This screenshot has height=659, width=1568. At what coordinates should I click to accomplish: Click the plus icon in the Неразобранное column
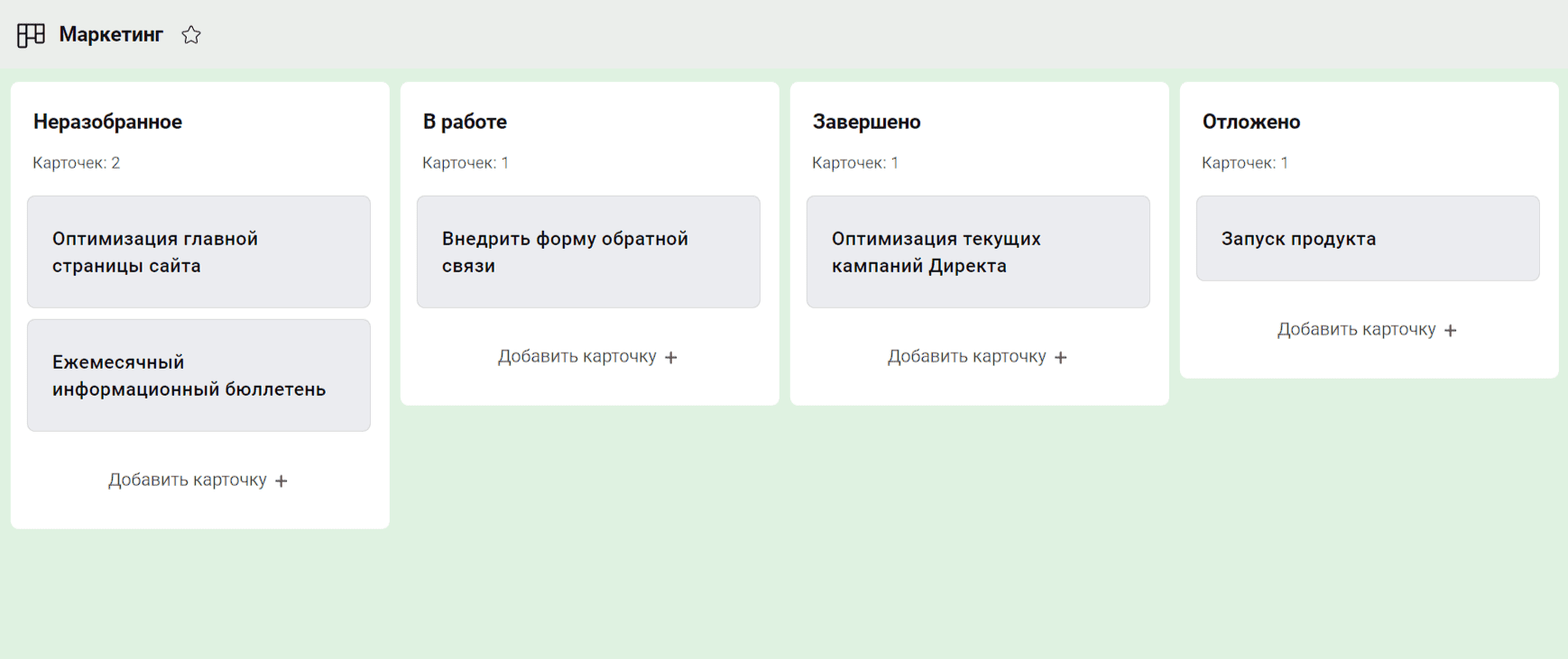coord(281,481)
